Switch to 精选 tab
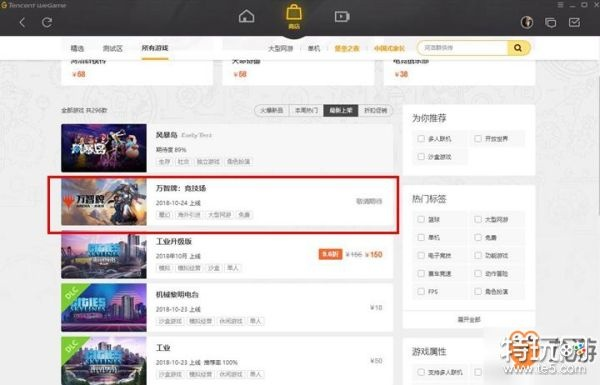Viewport: 600px width, 385px height. pyautogui.click(x=77, y=48)
